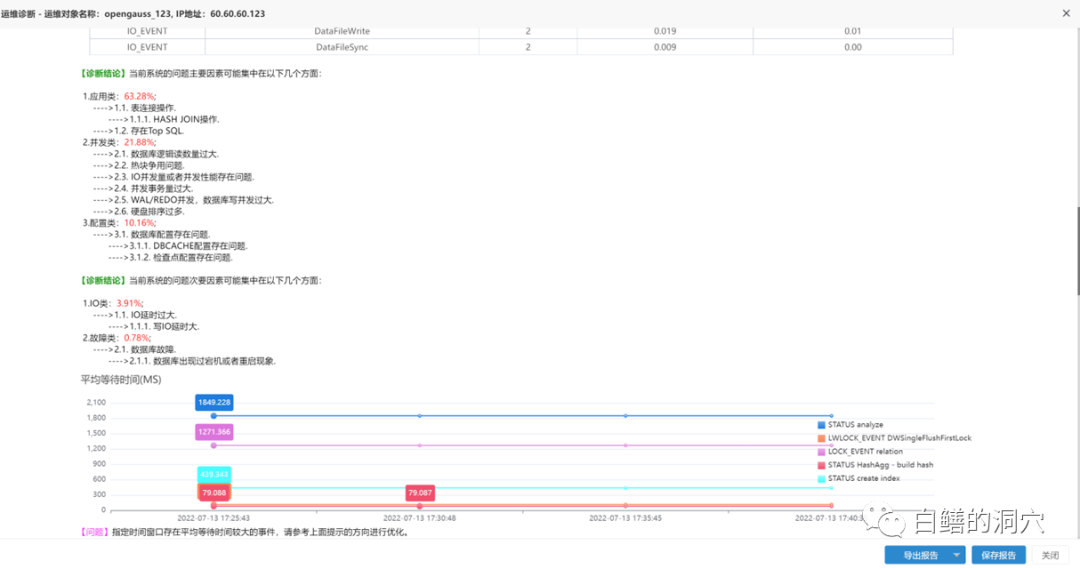Image resolution: width=1080 pixels, height=569 pixels.
Task: Close the 运维诊断 dialog with the X icon
Action: click(1066, 12)
